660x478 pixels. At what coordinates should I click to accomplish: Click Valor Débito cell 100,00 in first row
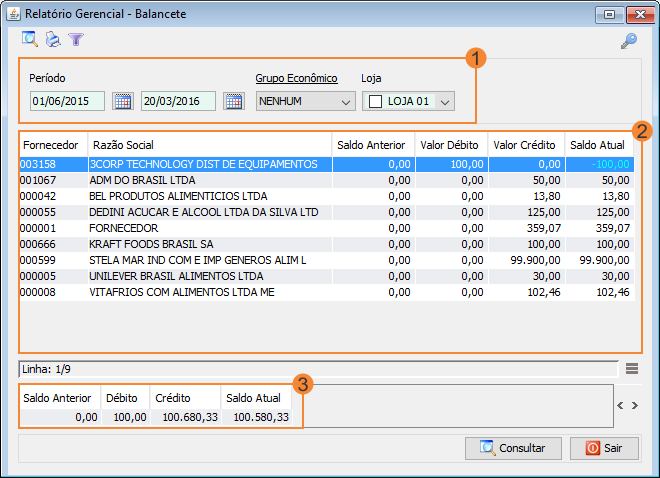point(452,164)
